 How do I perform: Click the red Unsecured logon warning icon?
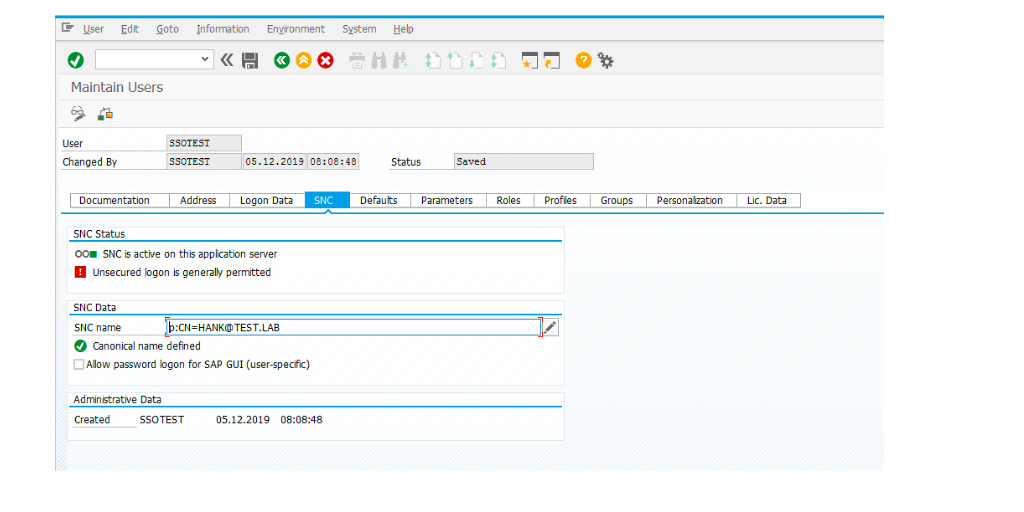click(x=80, y=272)
